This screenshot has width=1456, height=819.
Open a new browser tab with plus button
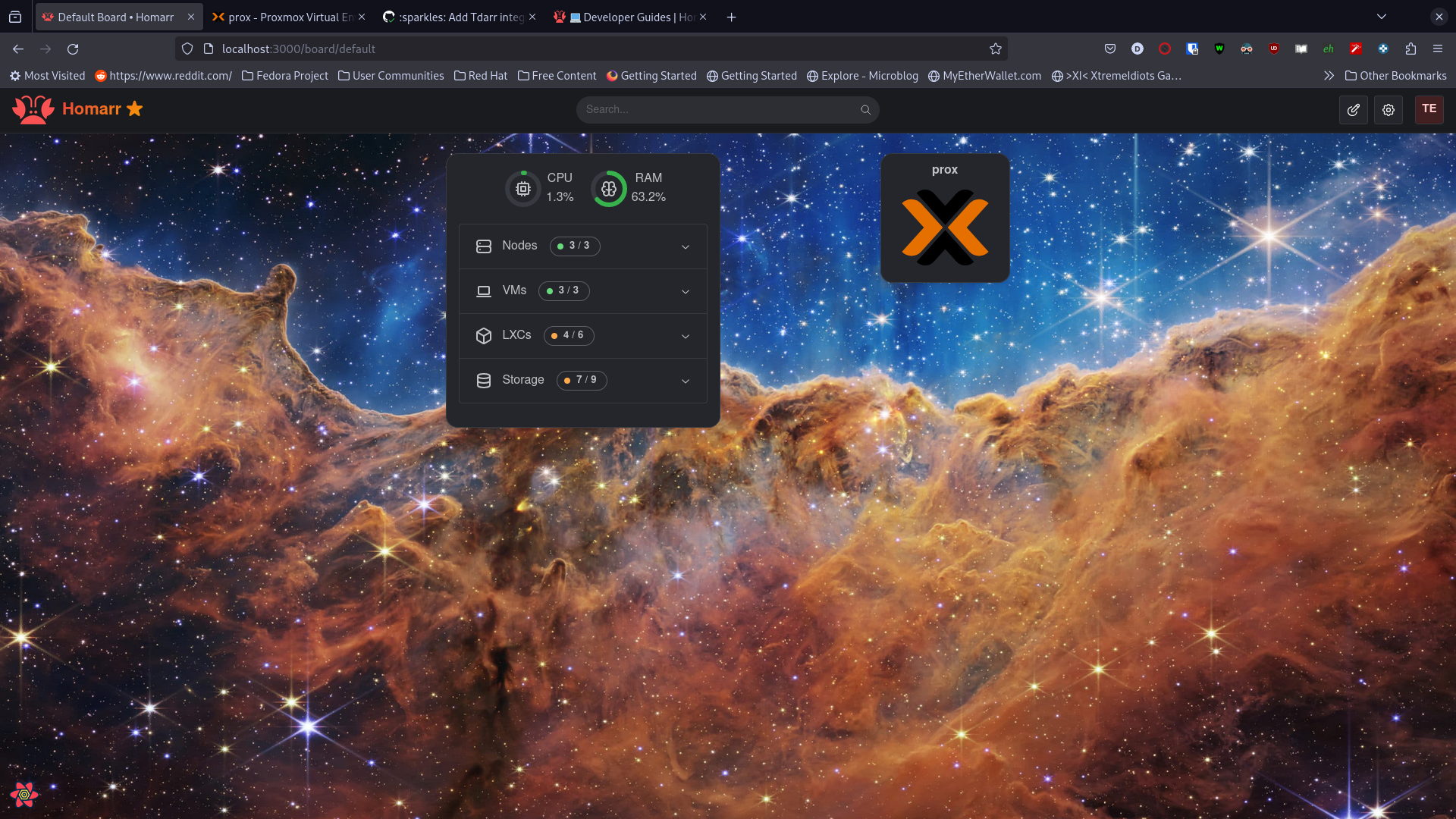[x=732, y=17]
